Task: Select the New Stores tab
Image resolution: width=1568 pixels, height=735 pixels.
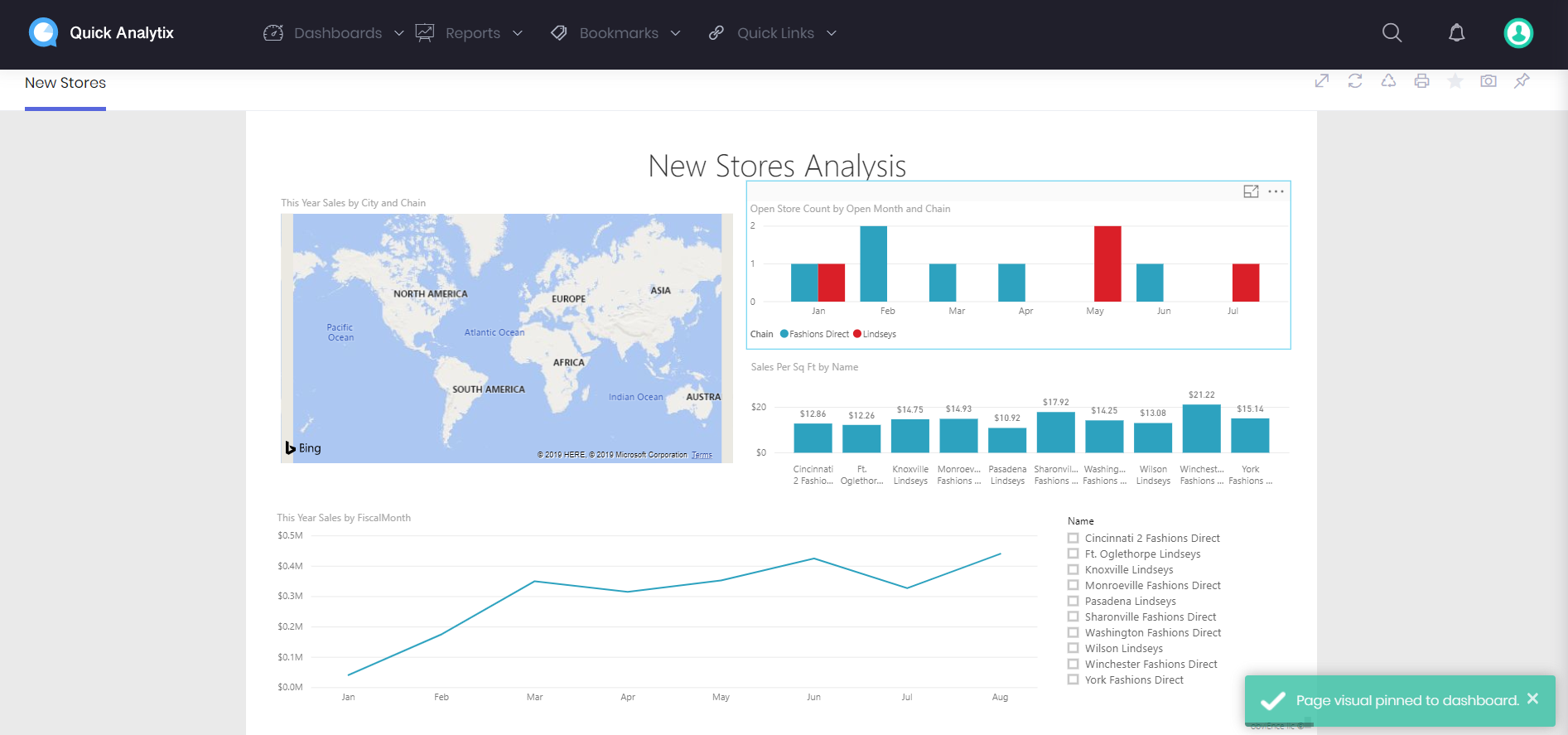Action: (65, 83)
